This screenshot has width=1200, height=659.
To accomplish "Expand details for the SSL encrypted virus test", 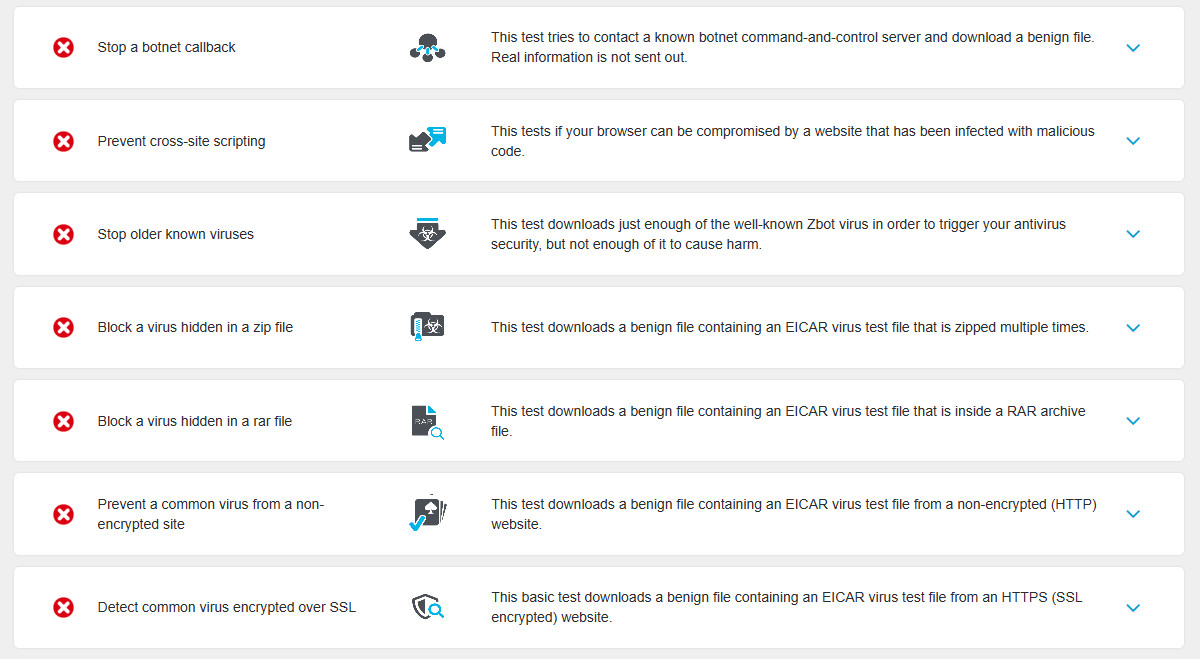I will coord(1133,608).
